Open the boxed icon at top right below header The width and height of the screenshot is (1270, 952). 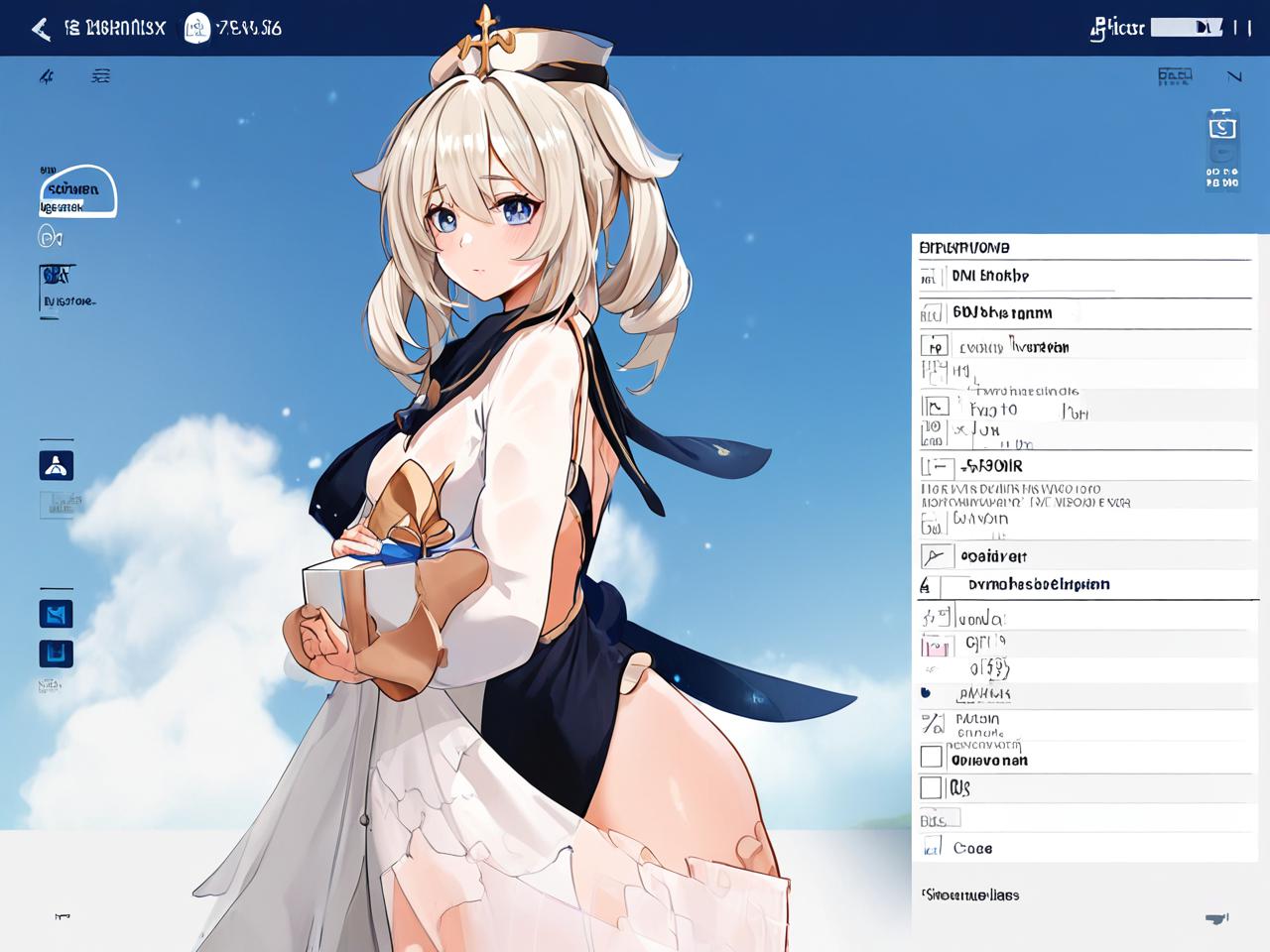click(x=1175, y=76)
